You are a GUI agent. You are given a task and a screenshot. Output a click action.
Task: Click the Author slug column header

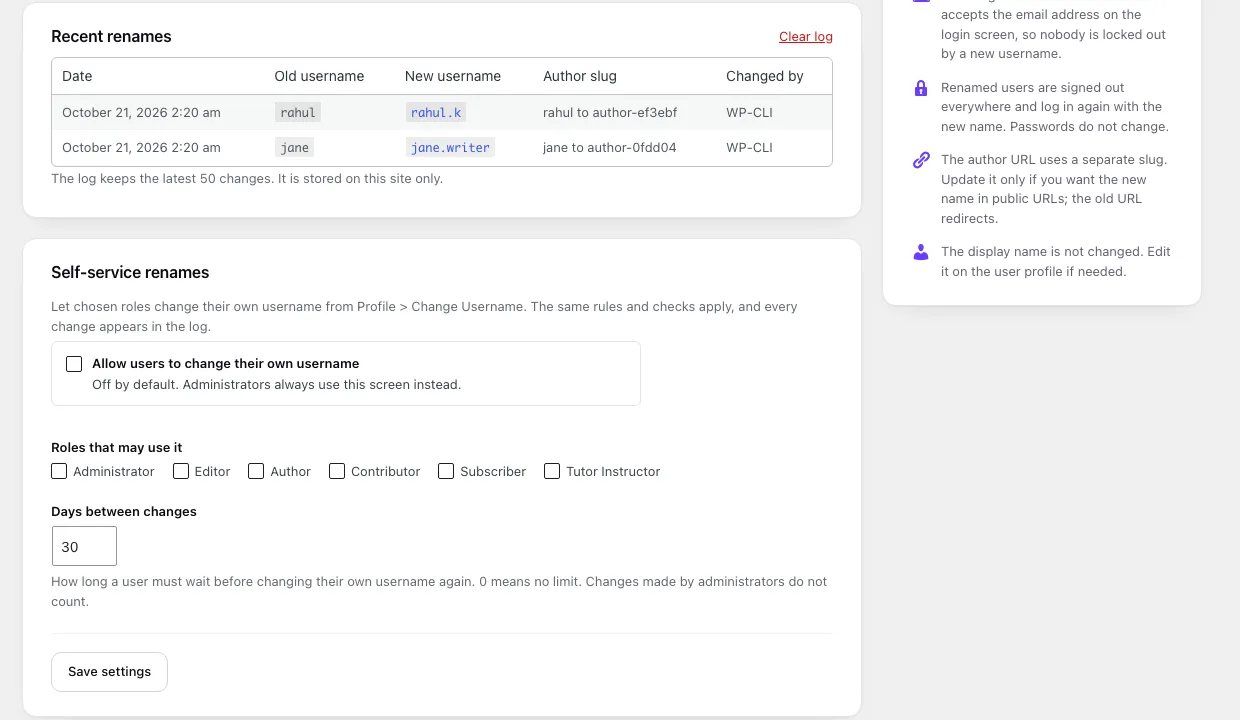[580, 76]
